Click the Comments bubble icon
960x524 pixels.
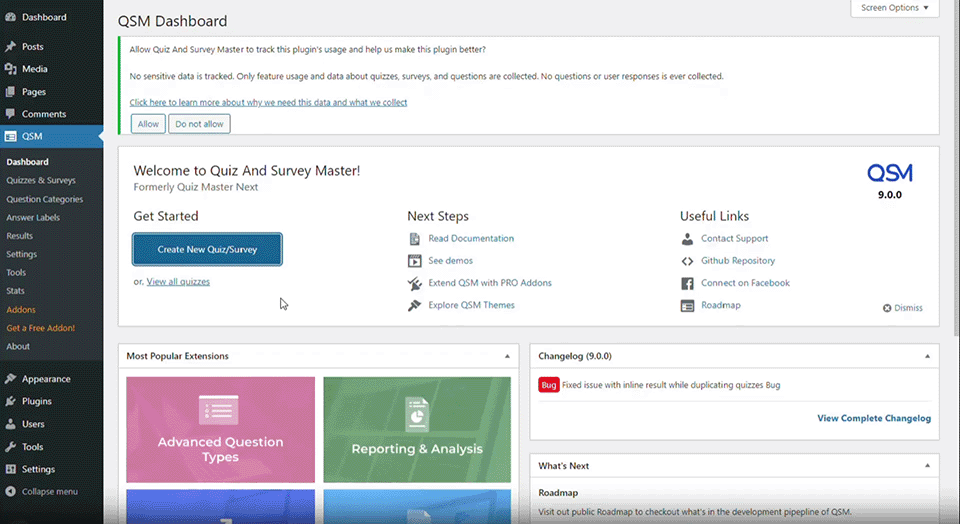10,114
